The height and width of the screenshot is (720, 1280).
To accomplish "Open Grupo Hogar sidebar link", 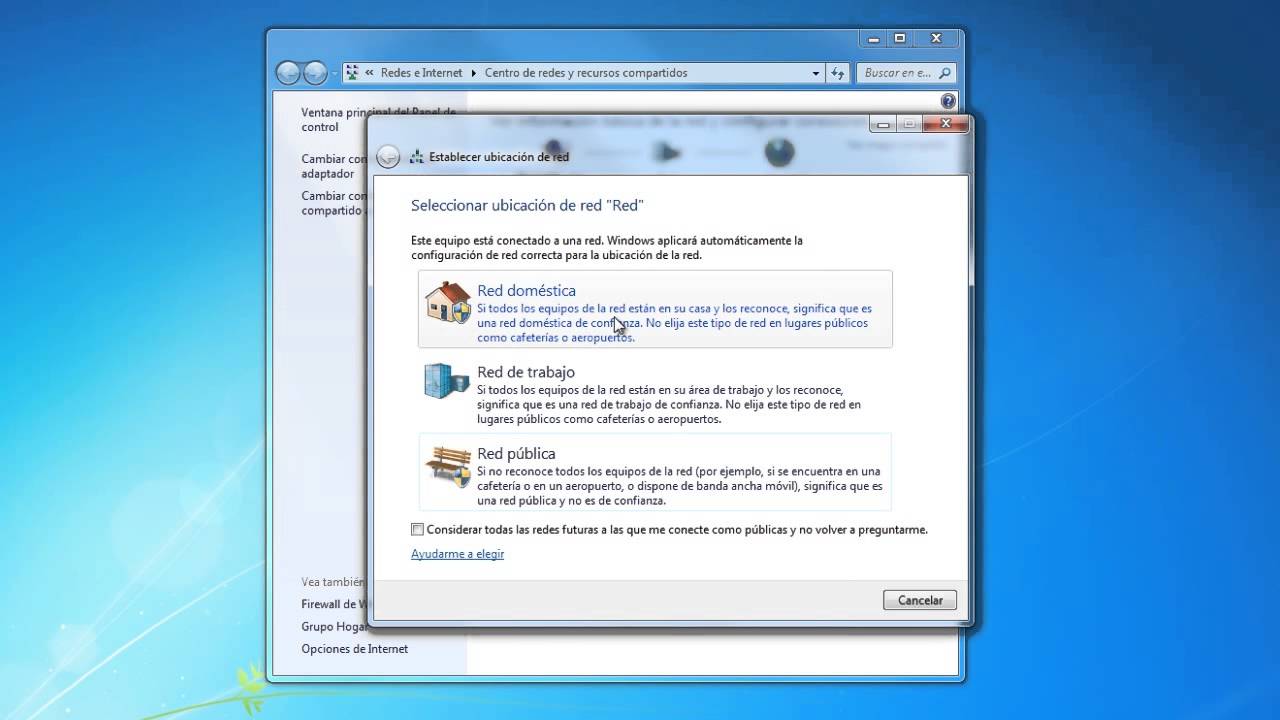I will point(335,627).
